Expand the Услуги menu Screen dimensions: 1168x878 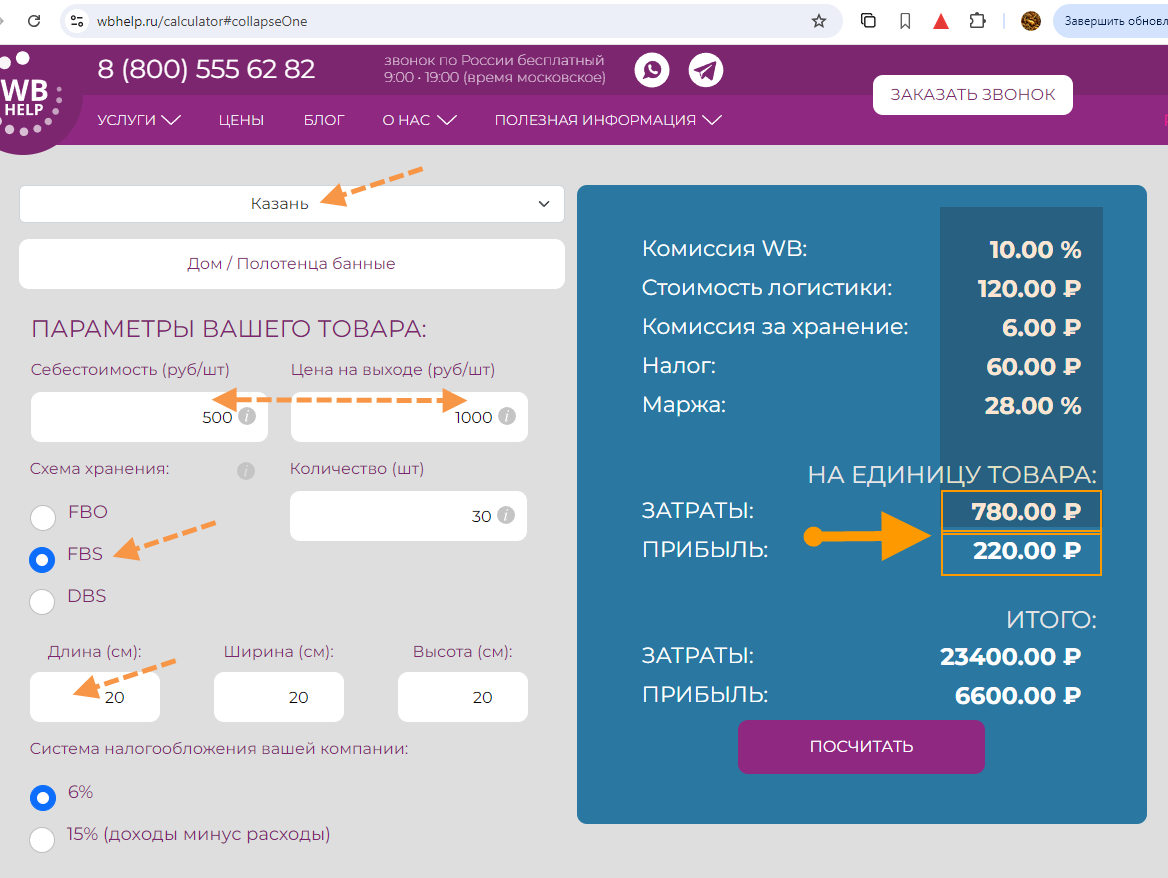tap(139, 120)
